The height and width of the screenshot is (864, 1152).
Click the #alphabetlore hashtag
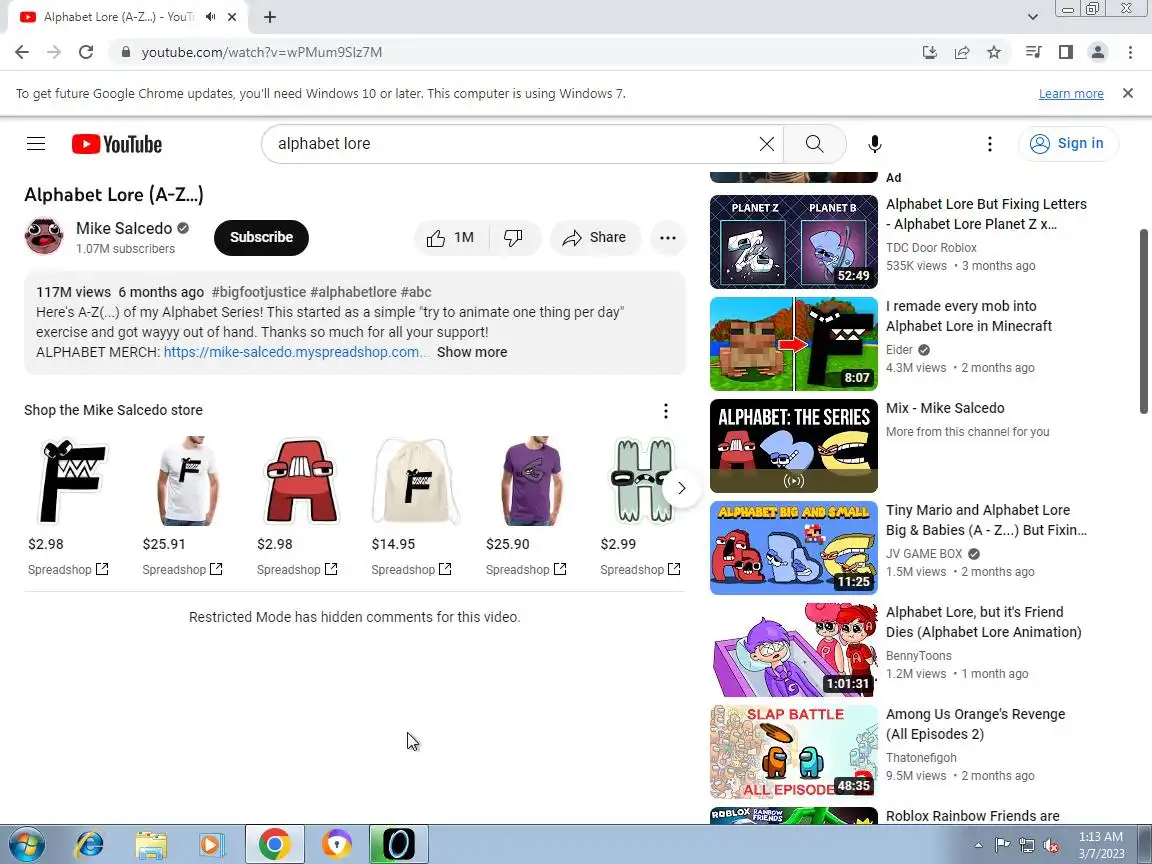[x=353, y=292]
